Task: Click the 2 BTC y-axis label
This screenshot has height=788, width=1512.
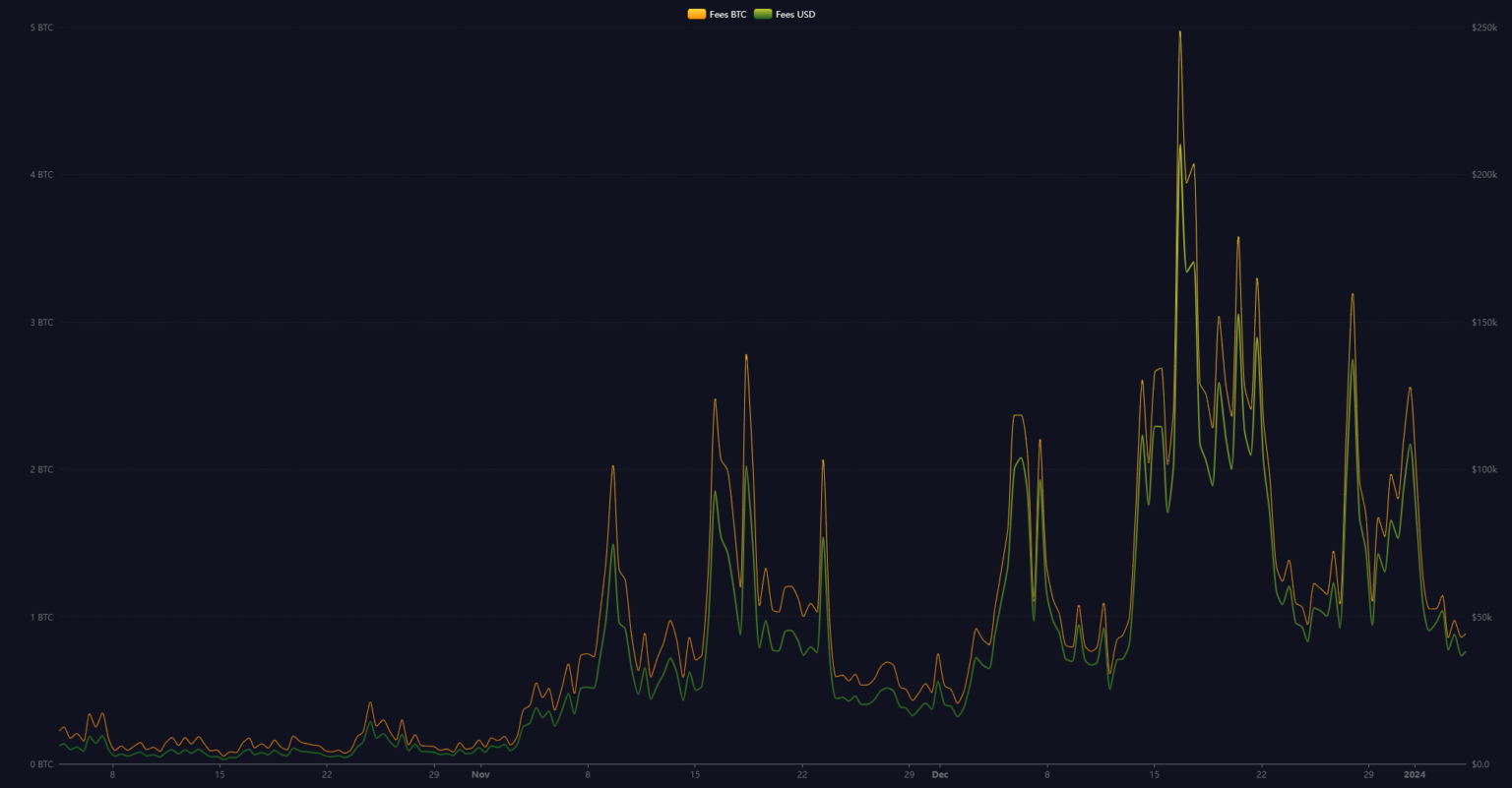Action: pyautogui.click(x=41, y=469)
